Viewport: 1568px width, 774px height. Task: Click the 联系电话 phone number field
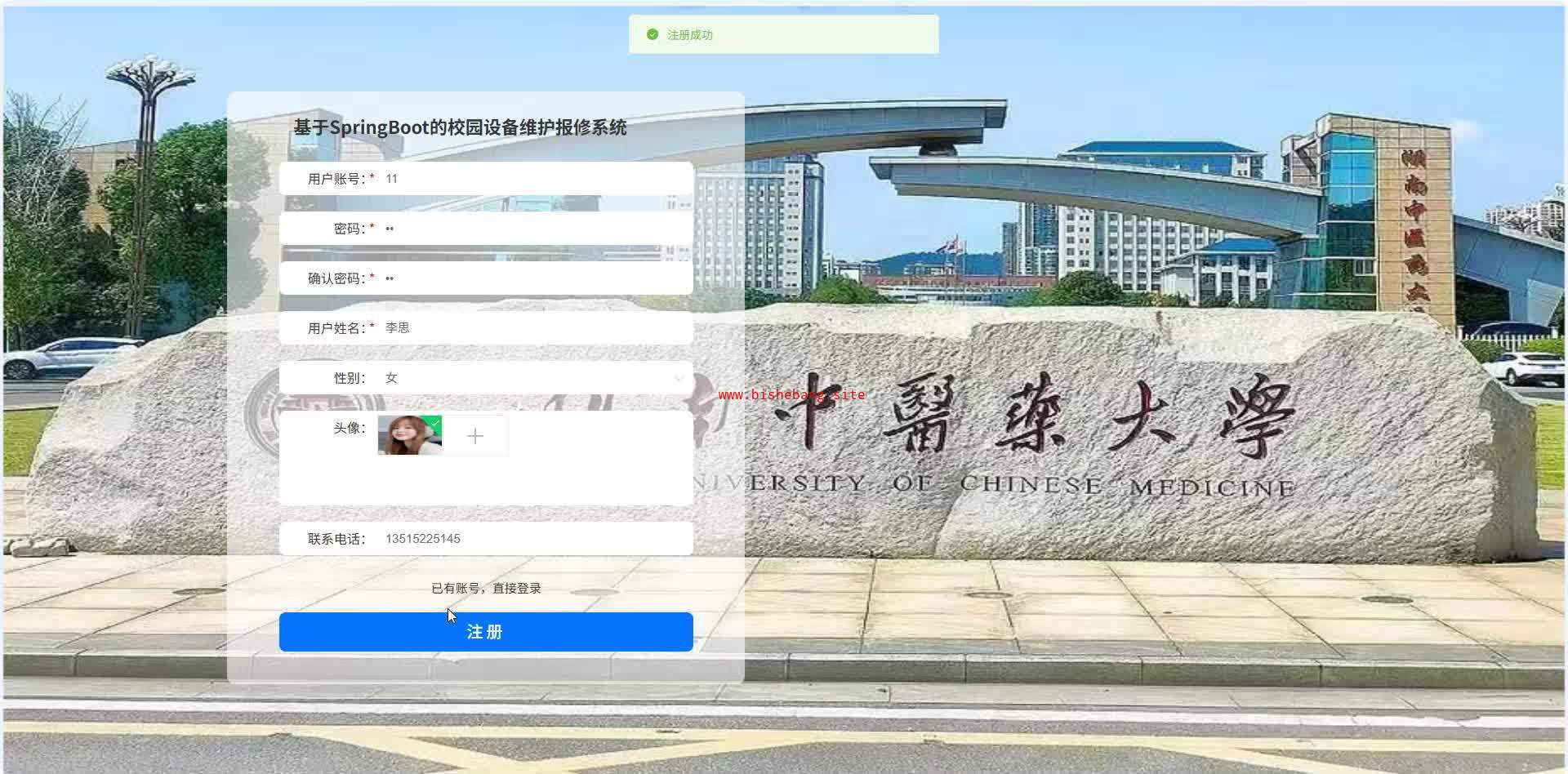tap(534, 539)
